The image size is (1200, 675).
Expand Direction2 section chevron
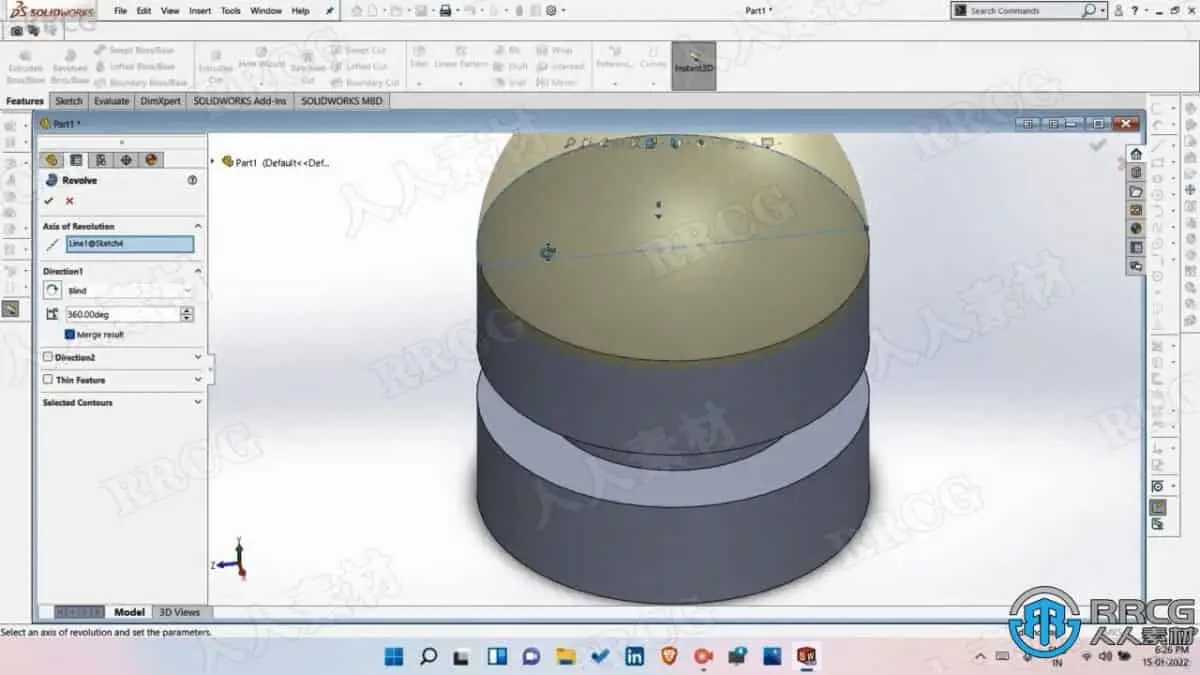point(197,357)
